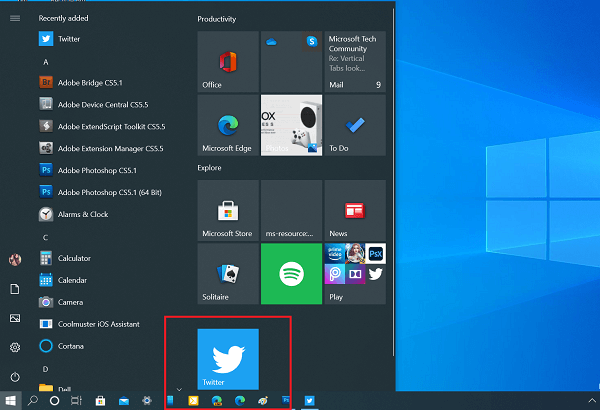Open the Camera app

[x=61, y=302]
